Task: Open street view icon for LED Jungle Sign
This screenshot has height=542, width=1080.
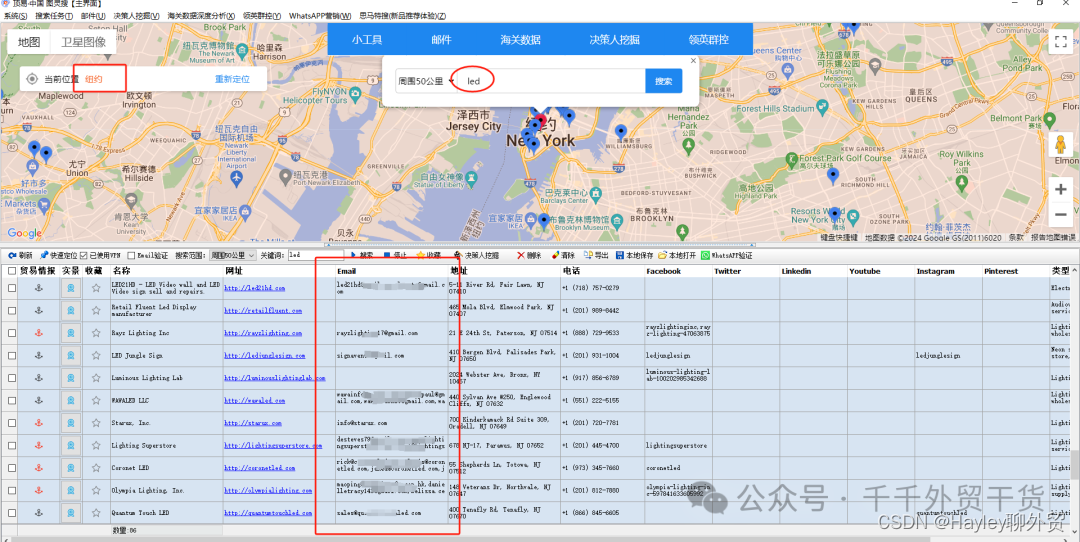Action: (70, 355)
